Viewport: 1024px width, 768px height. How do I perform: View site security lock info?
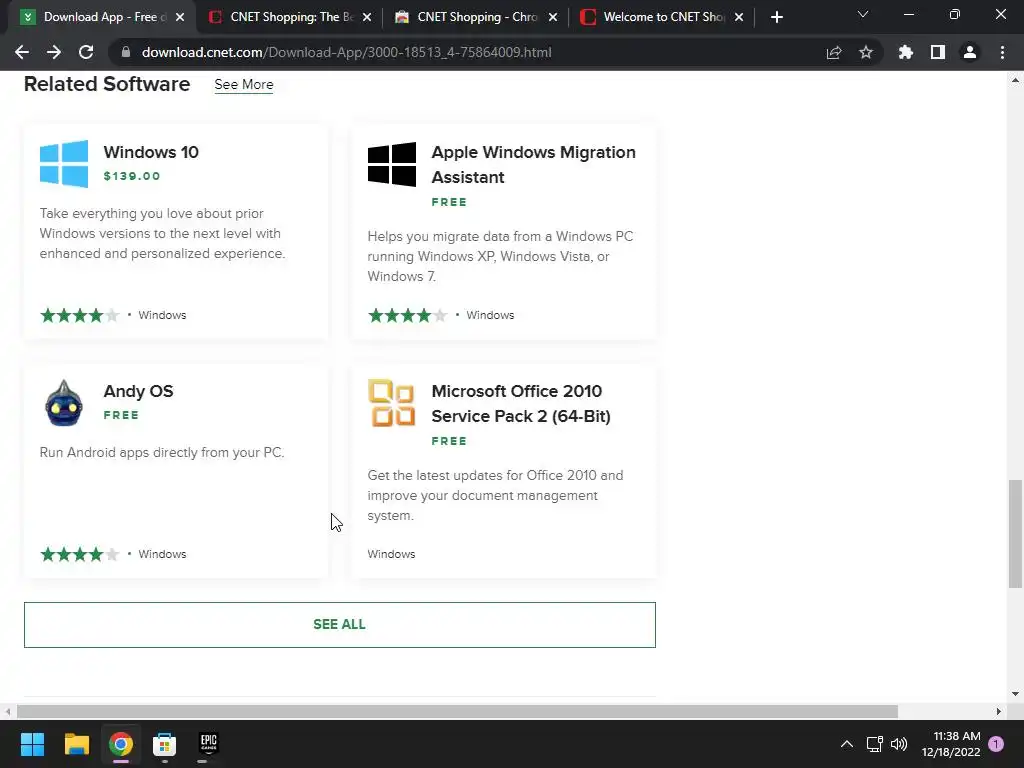tap(126, 52)
